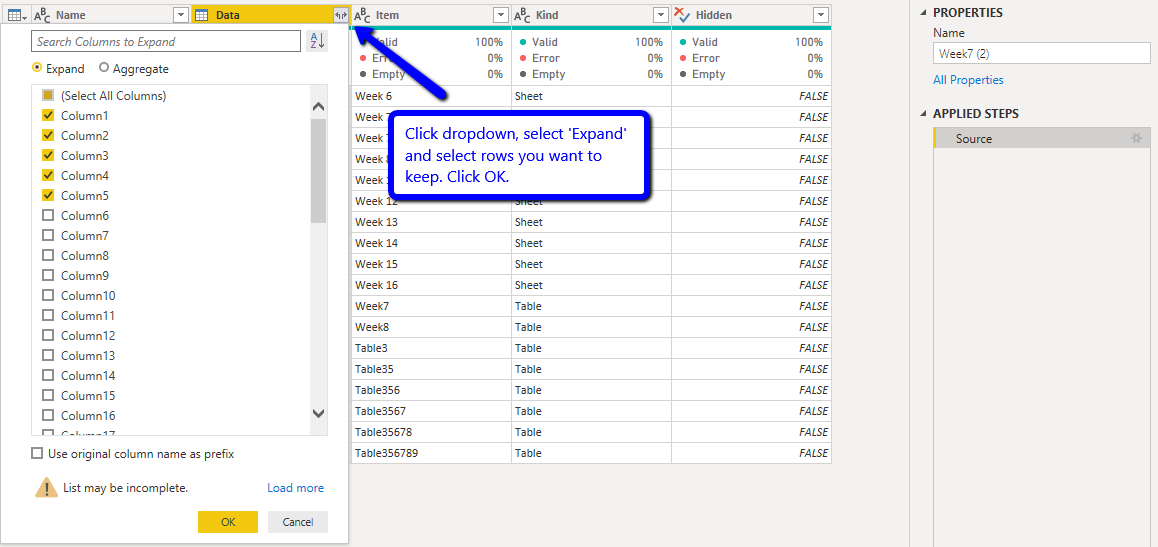Uncheck the Column4 checkbox
This screenshot has width=1158, height=547.
click(x=48, y=175)
